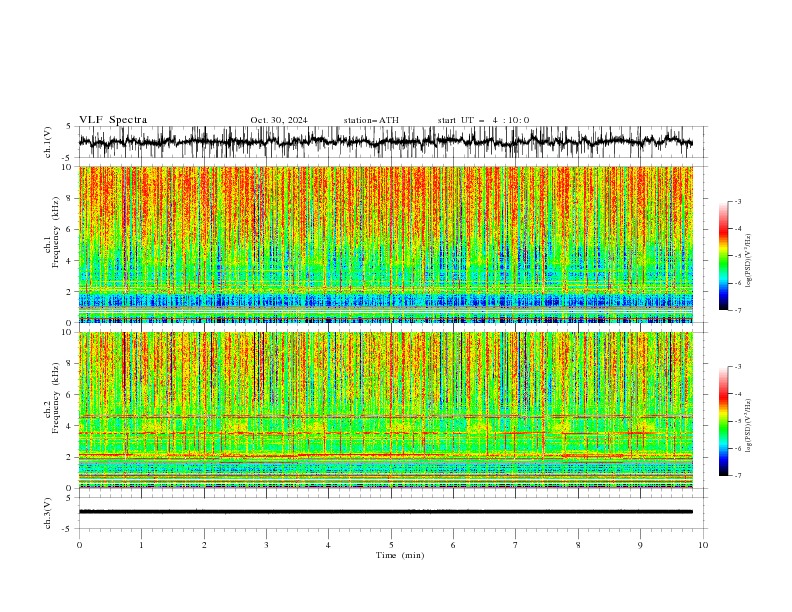Viewport: 792px width, 612px height.
Task: Click the "1" label on the time axis
Action: tap(141, 545)
